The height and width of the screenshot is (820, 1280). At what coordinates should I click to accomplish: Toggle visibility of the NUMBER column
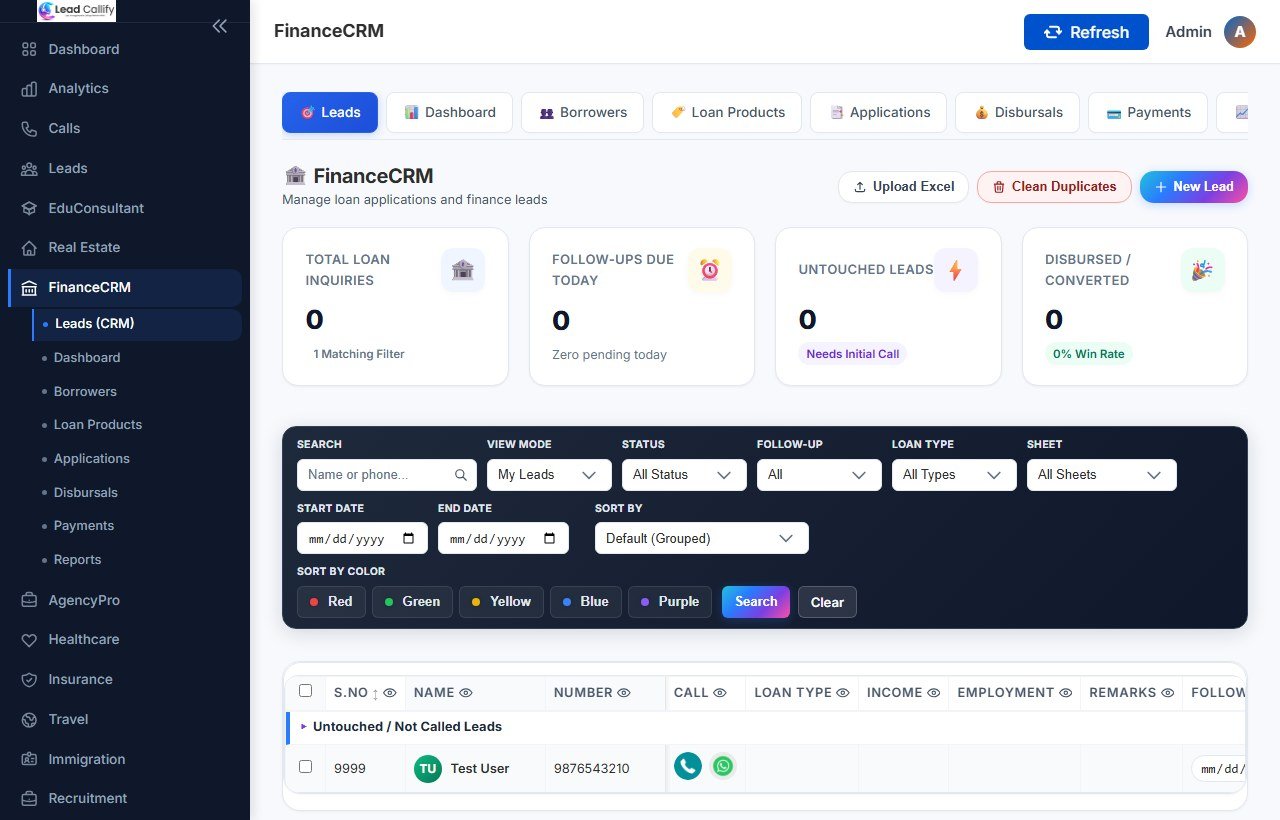coord(624,692)
